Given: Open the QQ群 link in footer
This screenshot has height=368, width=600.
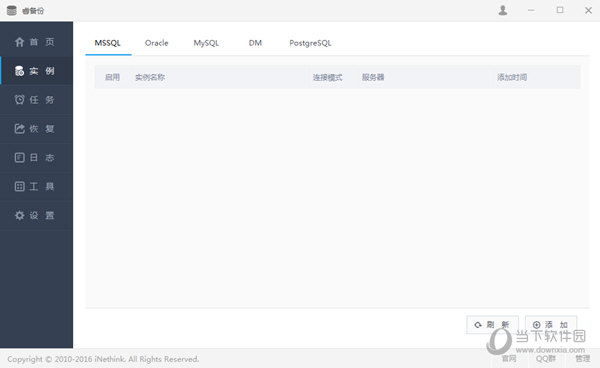Looking at the screenshot, I should 546,358.
